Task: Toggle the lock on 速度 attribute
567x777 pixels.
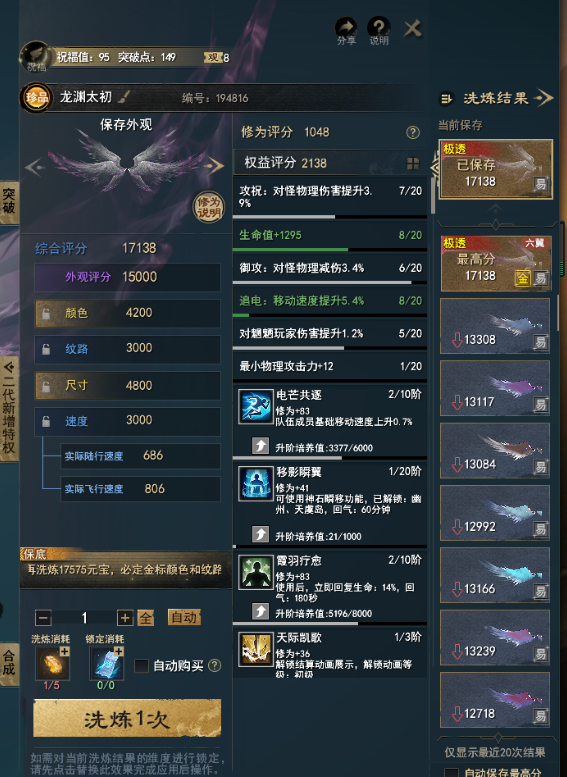Action: 46,421
